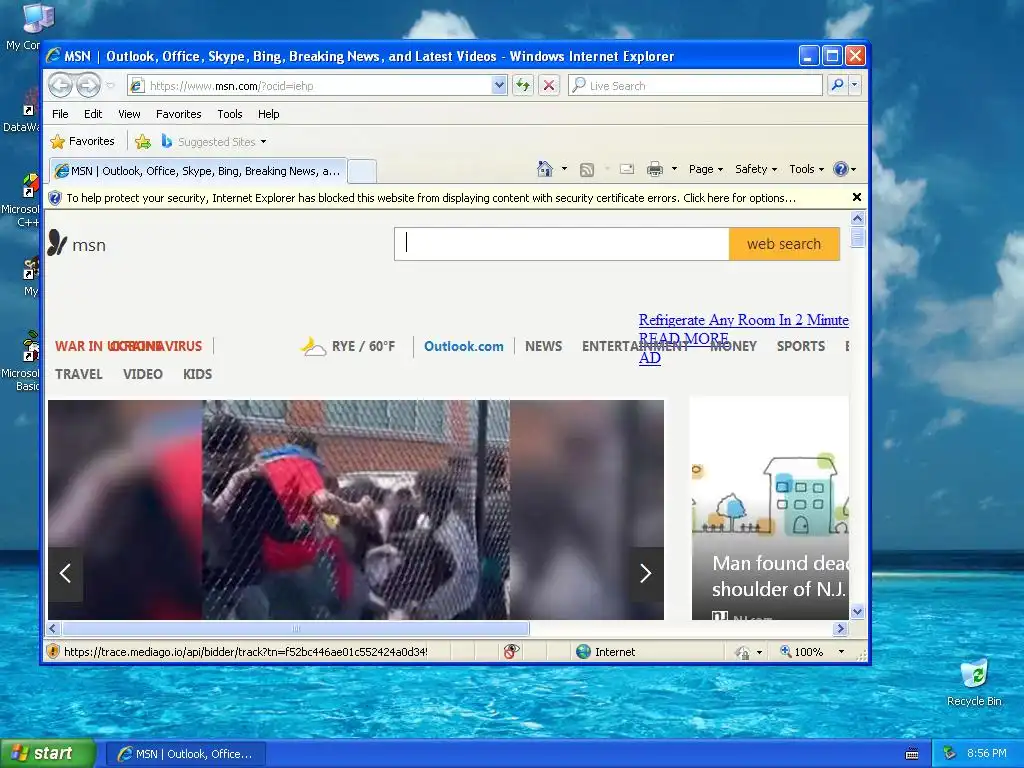Screen dimensions: 1024x768
Task: Open the Help menu
Action: 268,114
